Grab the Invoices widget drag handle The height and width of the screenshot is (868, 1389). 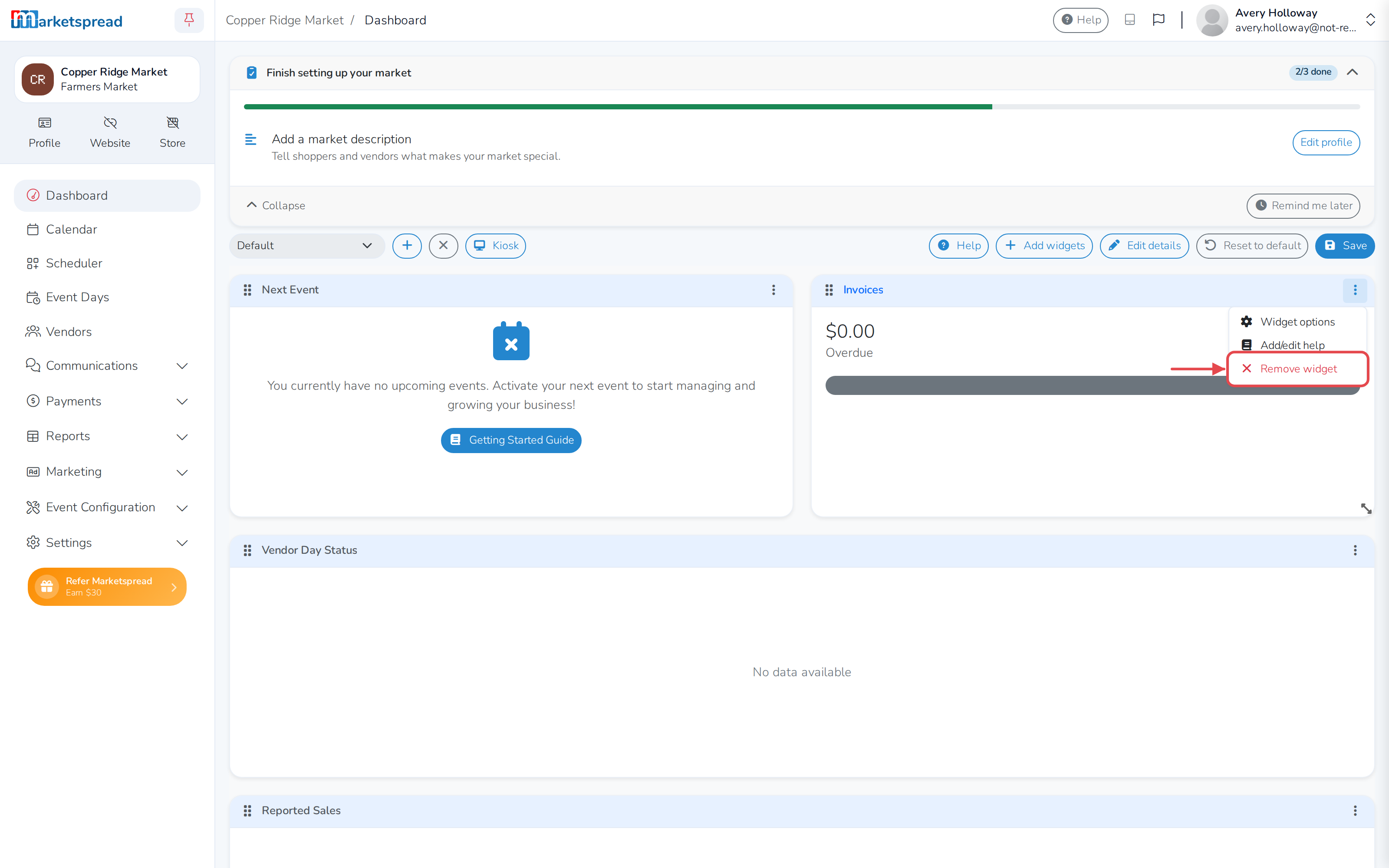[x=829, y=290]
